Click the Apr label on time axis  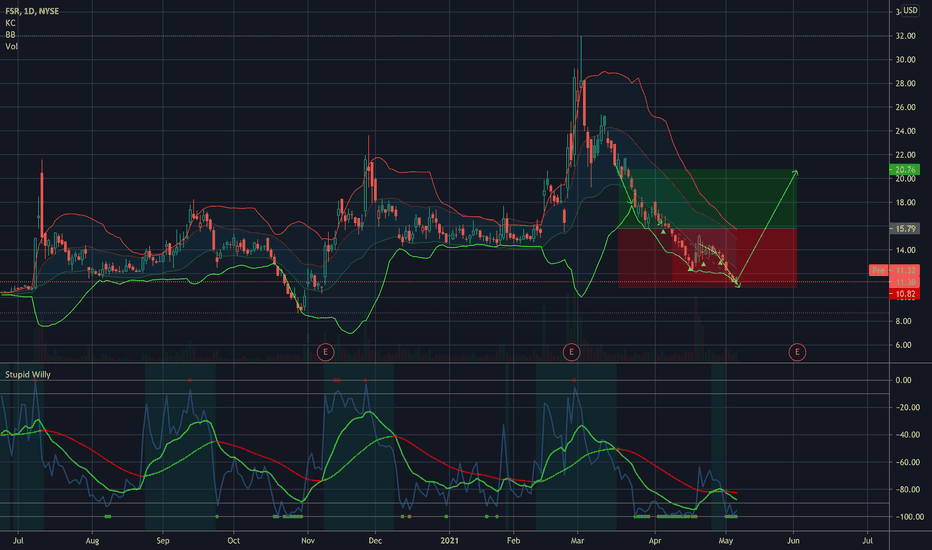654,540
